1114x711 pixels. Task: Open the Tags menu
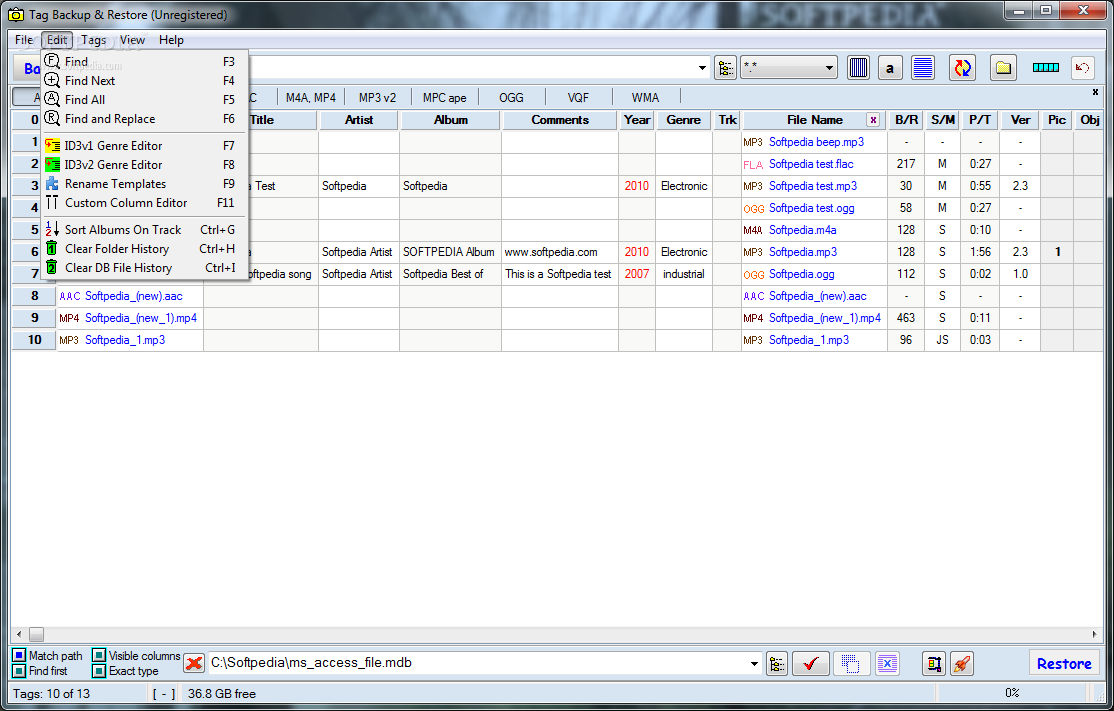(93, 40)
